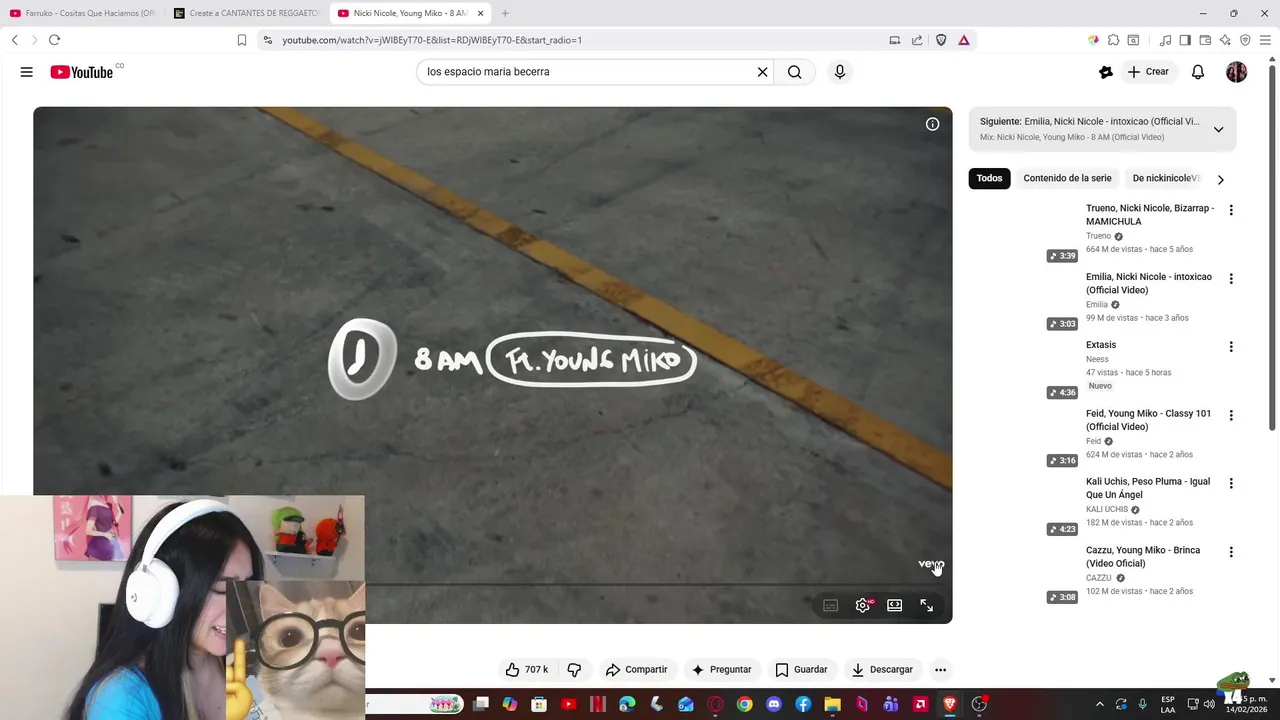Open the Crear create menu
This screenshot has height=720, width=1280.
[1148, 72]
